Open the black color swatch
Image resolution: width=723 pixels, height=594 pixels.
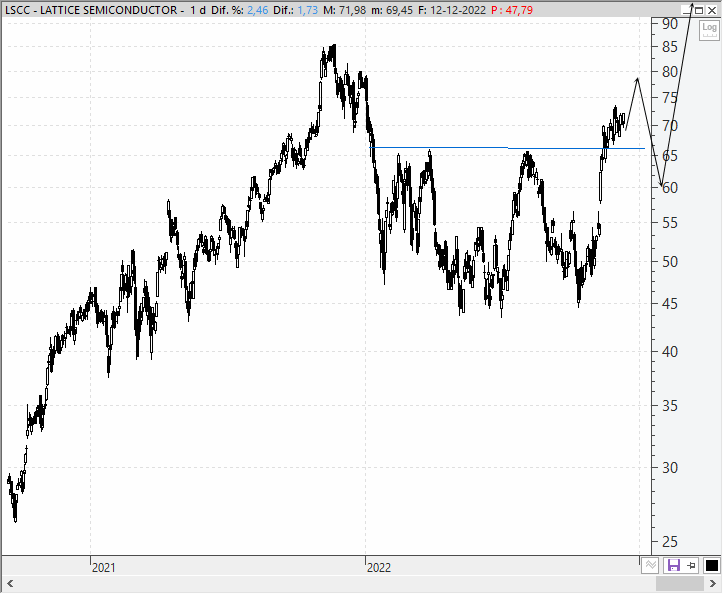point(711,565)
